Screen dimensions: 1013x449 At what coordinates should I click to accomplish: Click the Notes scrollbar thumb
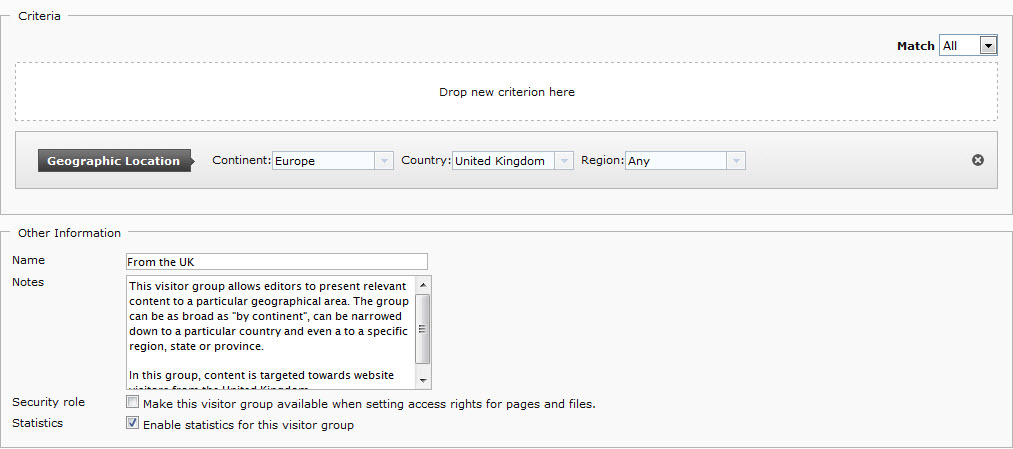(423, 328)
